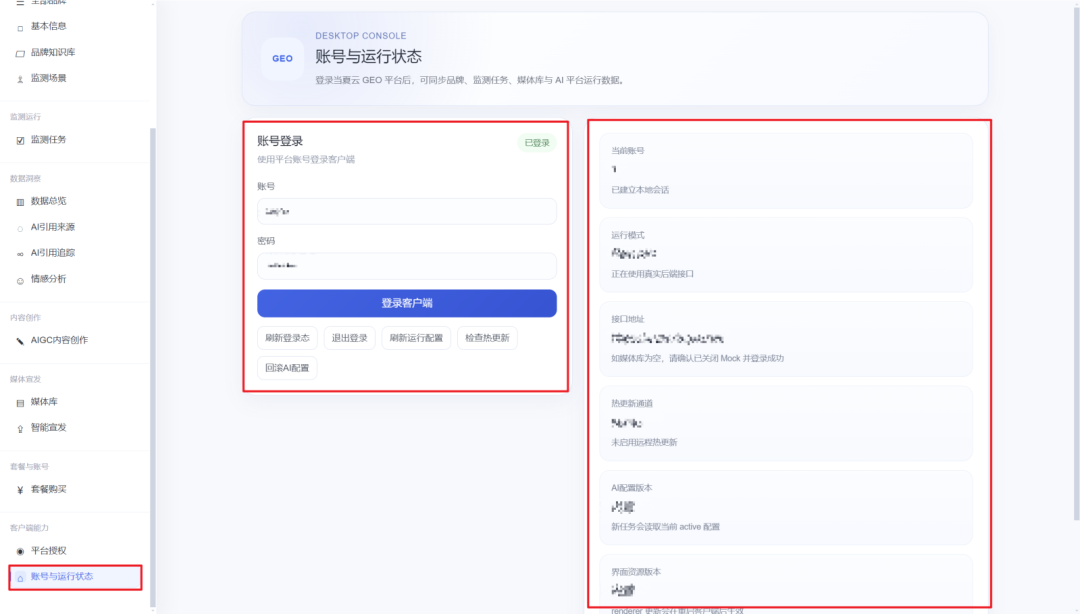Click 刷新运行配置 button
Viewport: 1080px width, 614px height.
pos(416,338)
